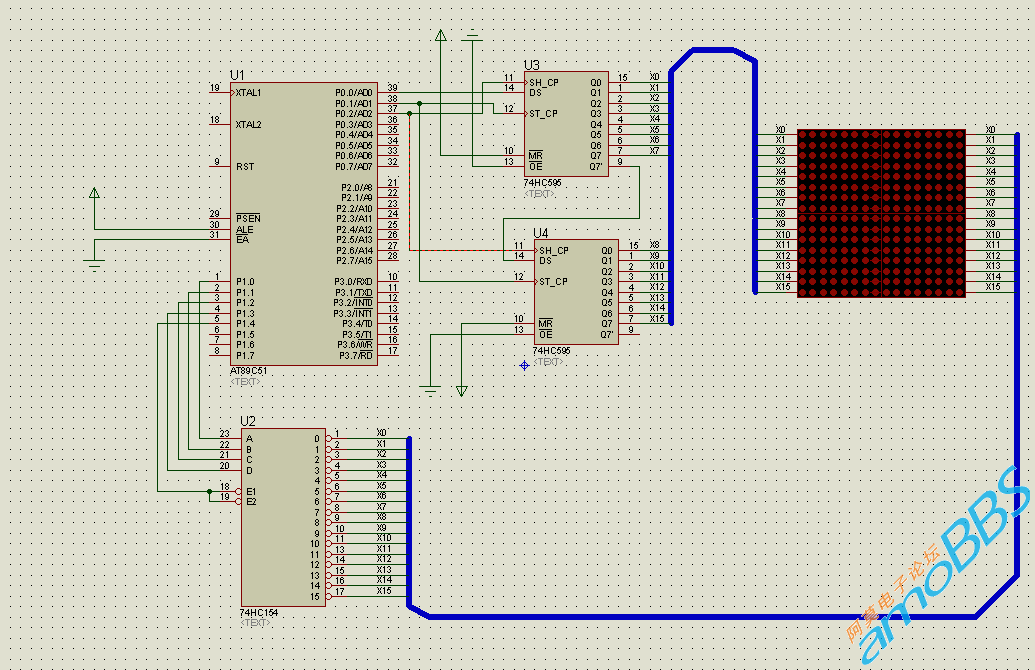1035x670 pixels.
Task: Click the downward power terminal below U4
Action: click(461, 391)
